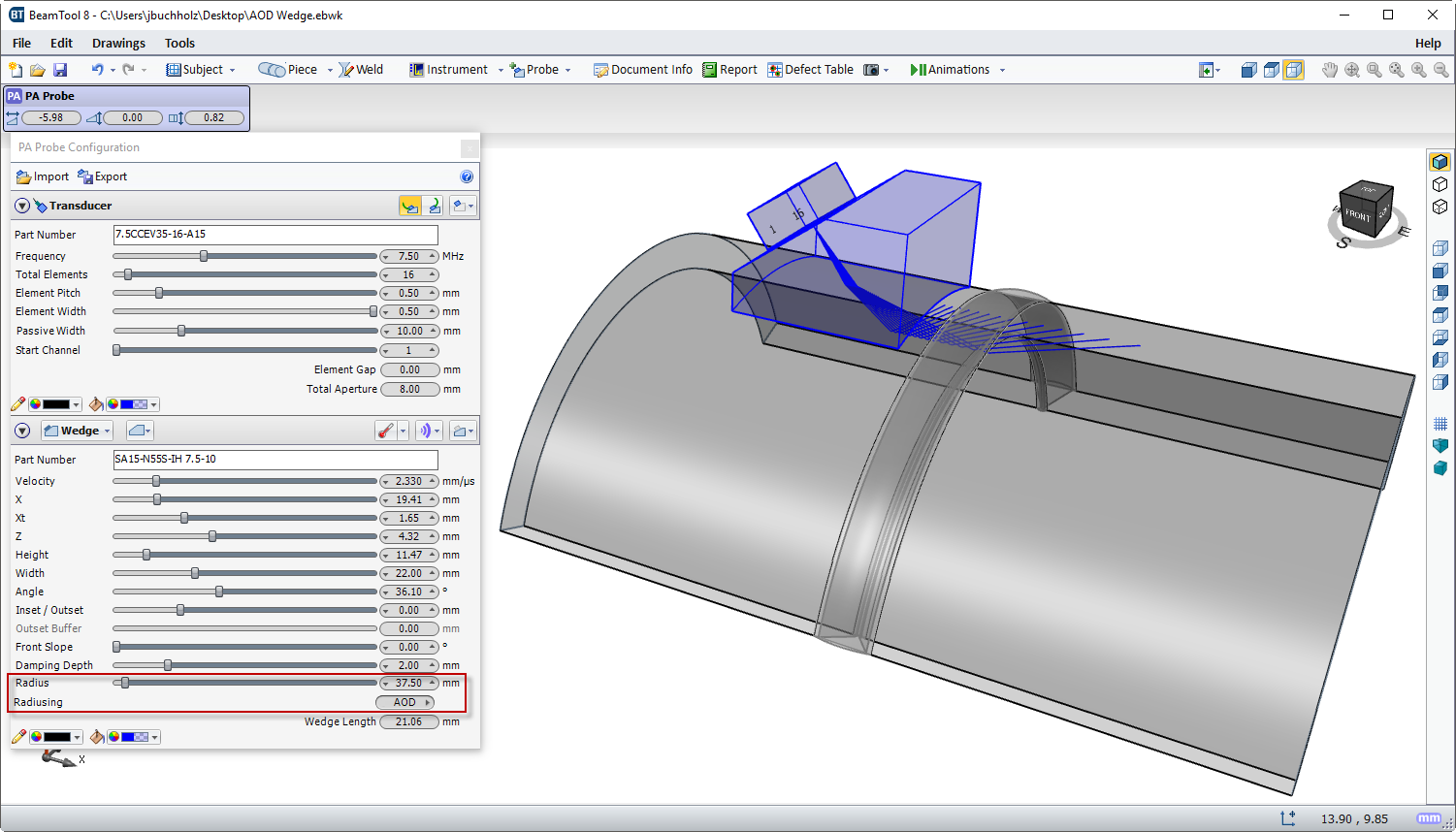Toggle the middle semi-transparent cube view in the top toolbar
The width and height of the screenshot is (1456, 832).
[1272, 70]
